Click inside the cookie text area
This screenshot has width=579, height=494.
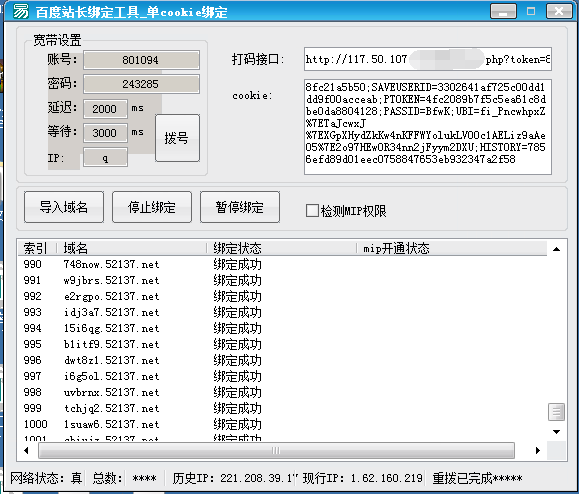pyautogui.click(x=428, y=127)
